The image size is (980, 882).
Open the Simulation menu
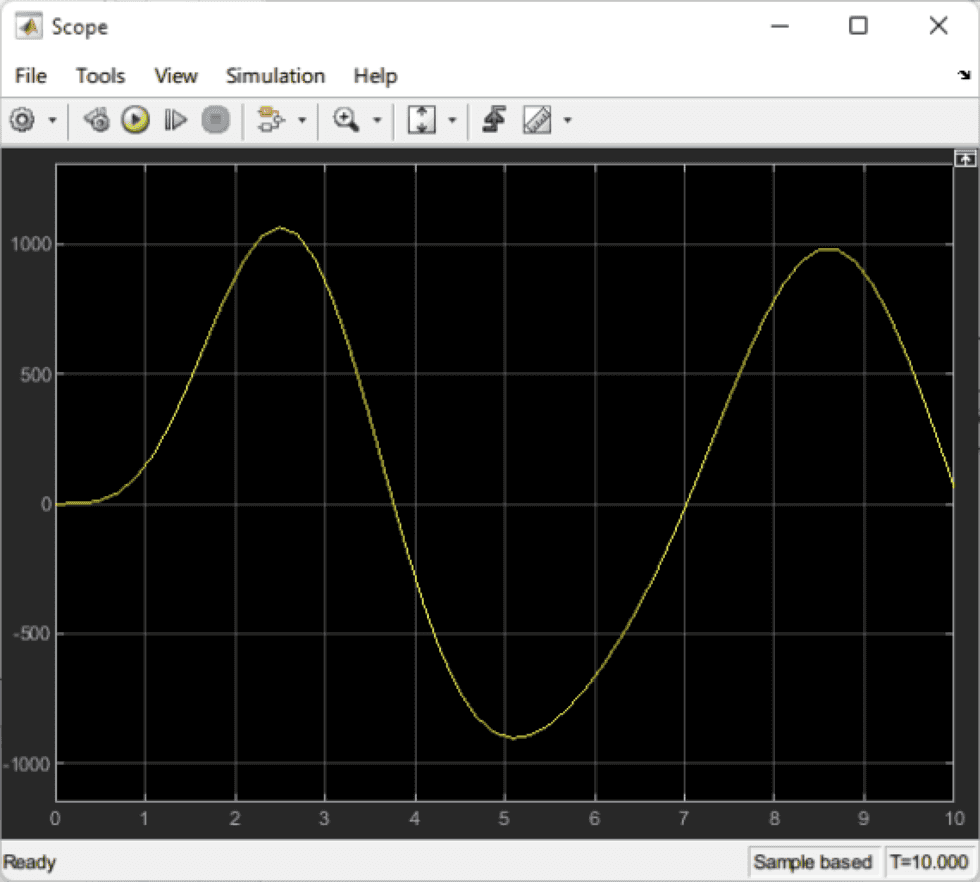[275, 76]
